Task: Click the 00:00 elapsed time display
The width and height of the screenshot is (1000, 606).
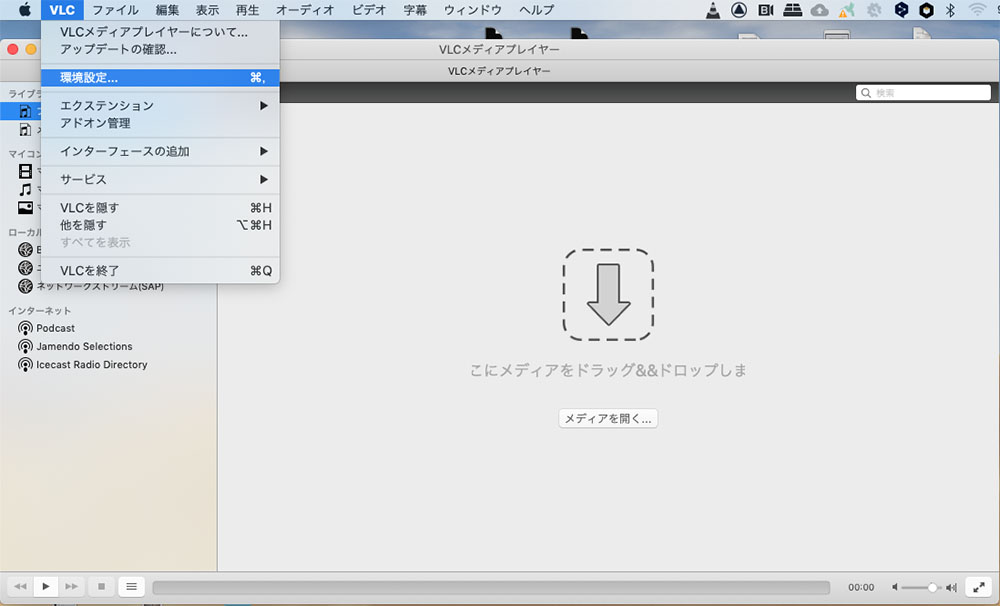Action: (x=861, y=587)
